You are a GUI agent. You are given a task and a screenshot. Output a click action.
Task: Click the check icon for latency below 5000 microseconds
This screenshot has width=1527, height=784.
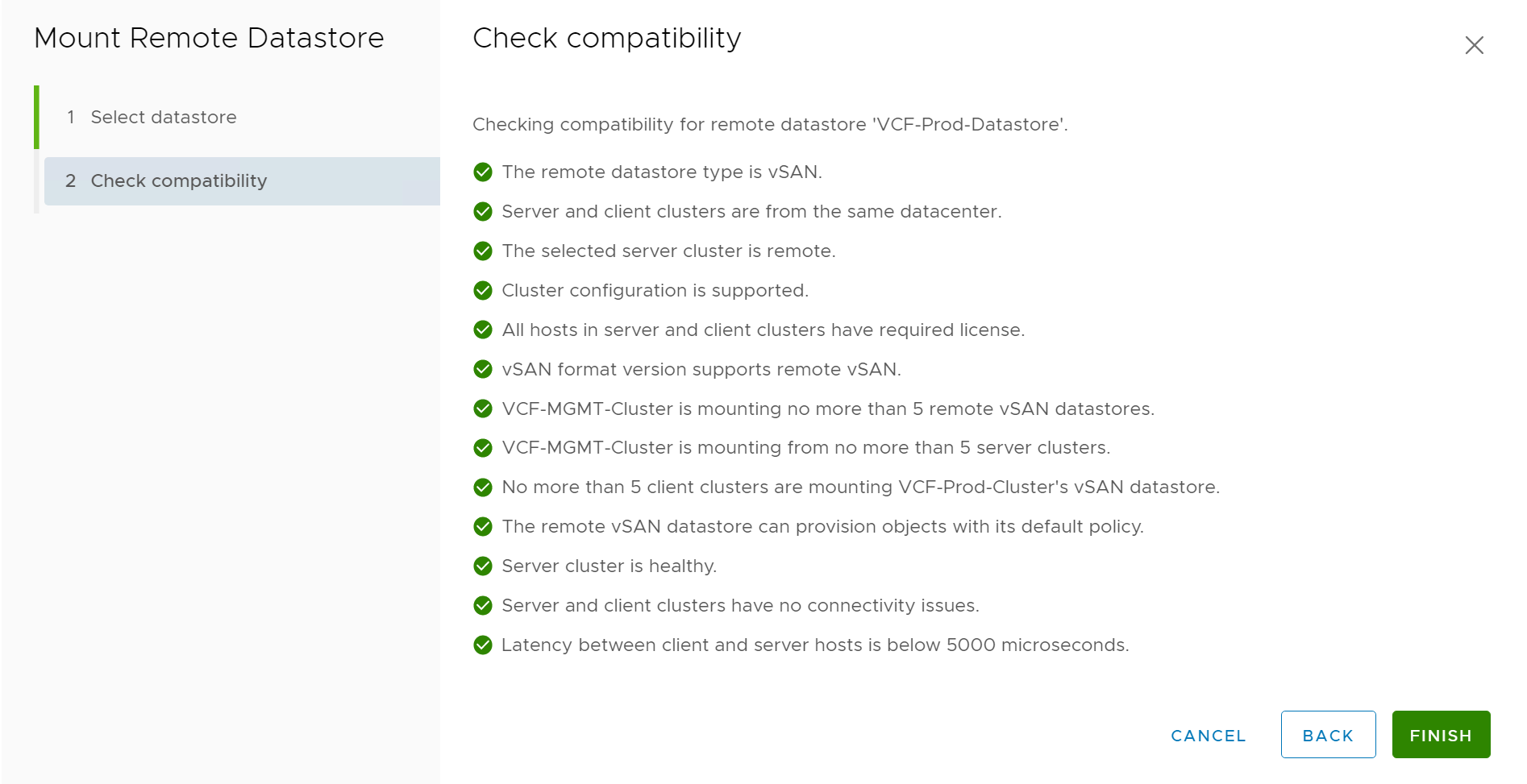(483, 645)
